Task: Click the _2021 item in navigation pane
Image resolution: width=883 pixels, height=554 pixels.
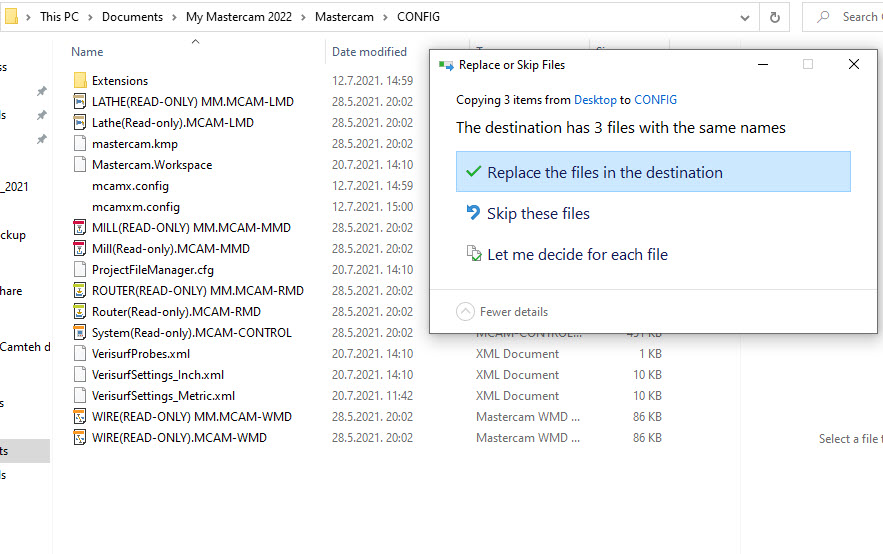Action: click(x=14, y=186)
